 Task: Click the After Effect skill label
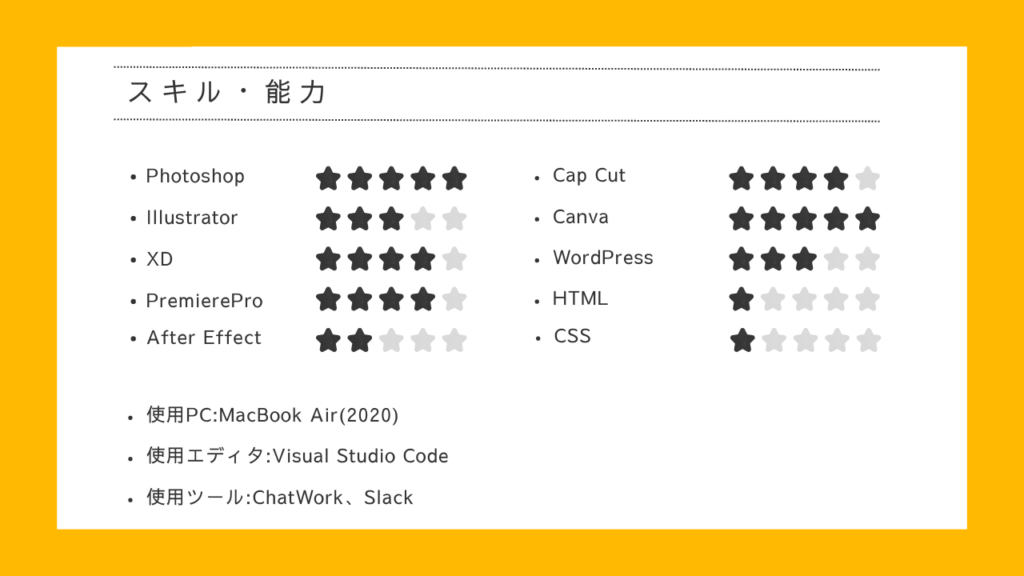pos(203,338)
